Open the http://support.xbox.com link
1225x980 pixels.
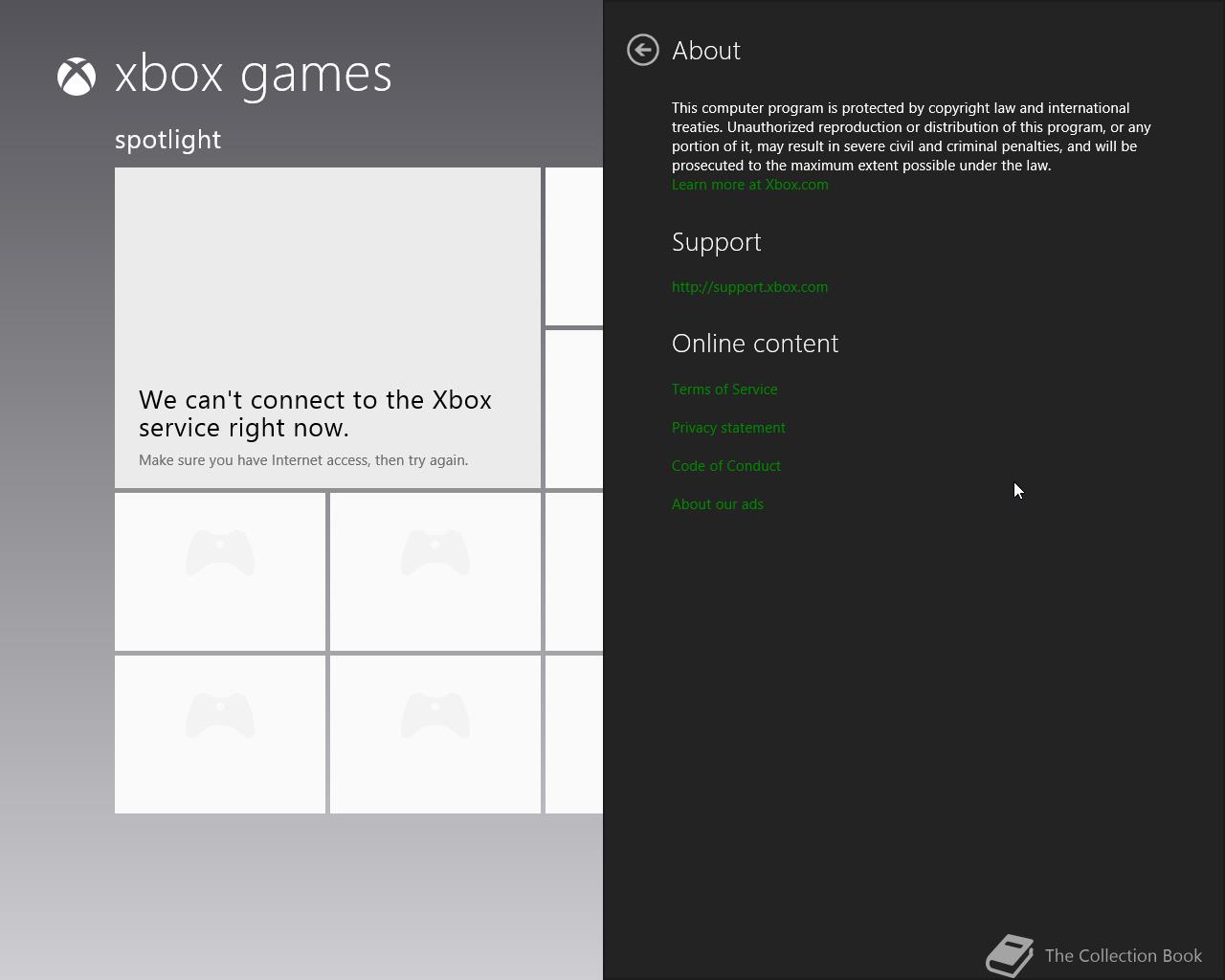[750, 287]
